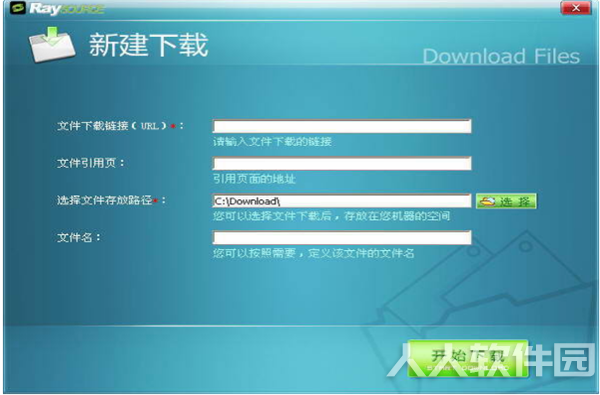Click the Download Files heading text
600x395 pixels.
(x=501, y=56)
